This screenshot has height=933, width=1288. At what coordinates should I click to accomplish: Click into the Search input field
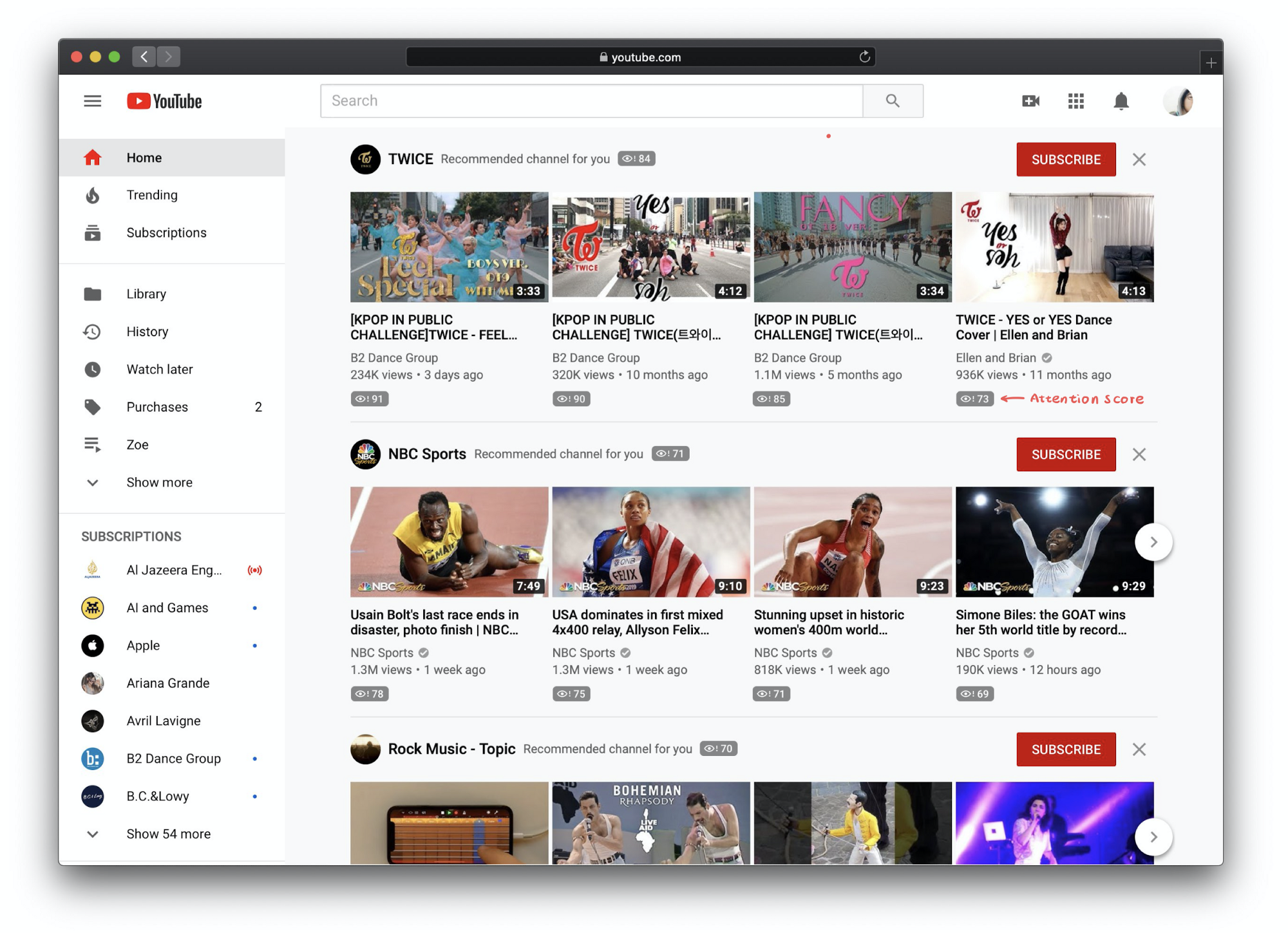pos(591,101)
